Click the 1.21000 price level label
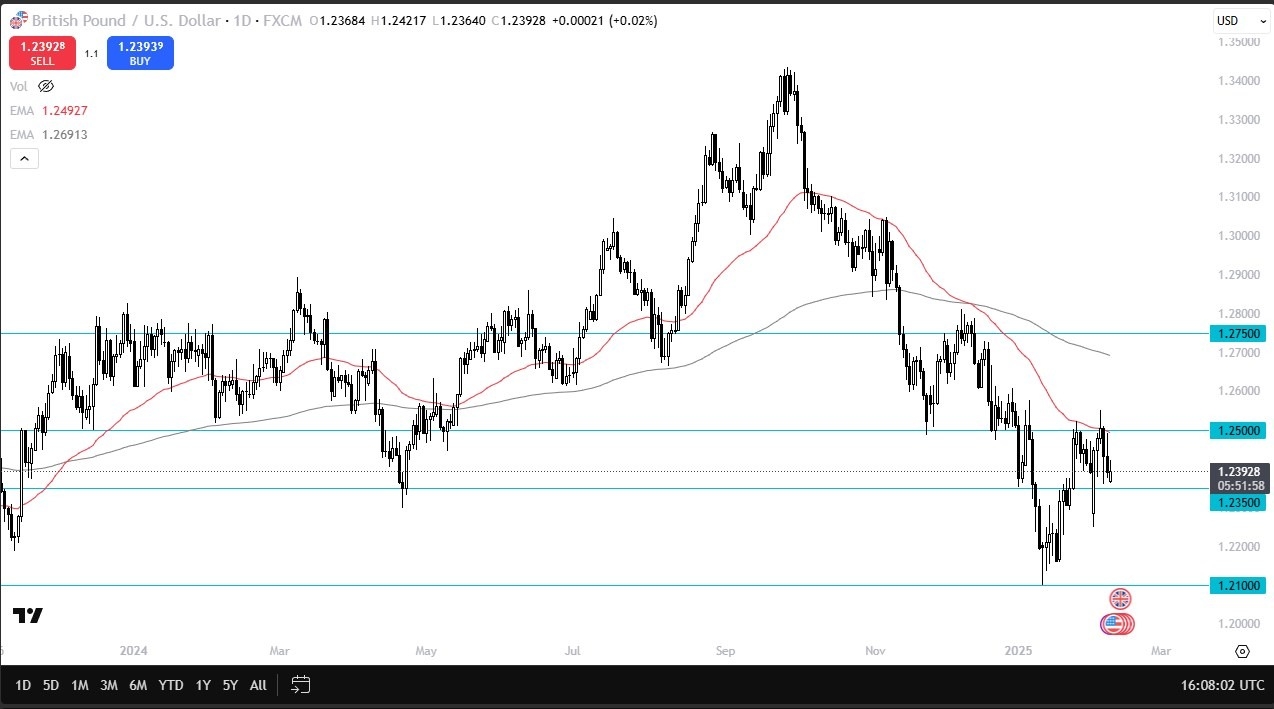The width and height of the screenshot is (1274, 709). [x=1237, y=584]
